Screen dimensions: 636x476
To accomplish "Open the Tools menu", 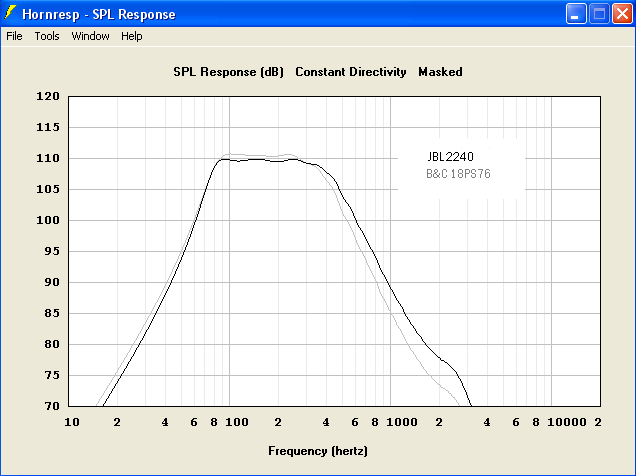I will pyautogui.click(x=47, y=36).
